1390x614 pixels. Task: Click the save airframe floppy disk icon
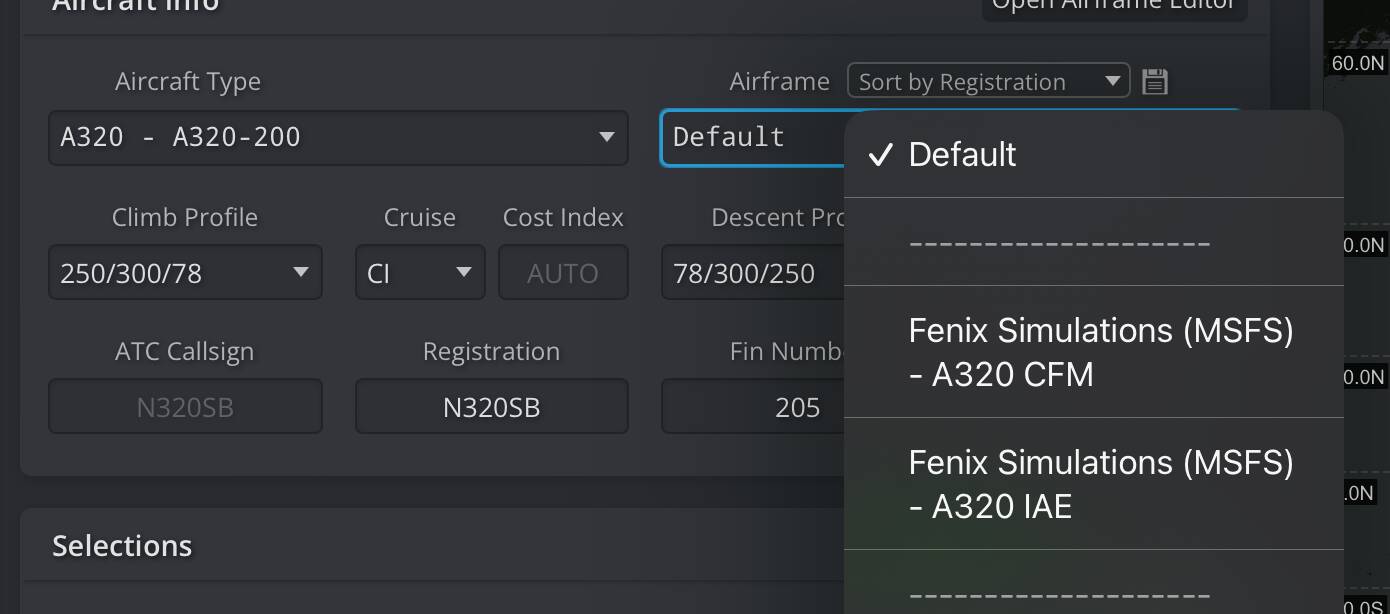pos(1155,81)
